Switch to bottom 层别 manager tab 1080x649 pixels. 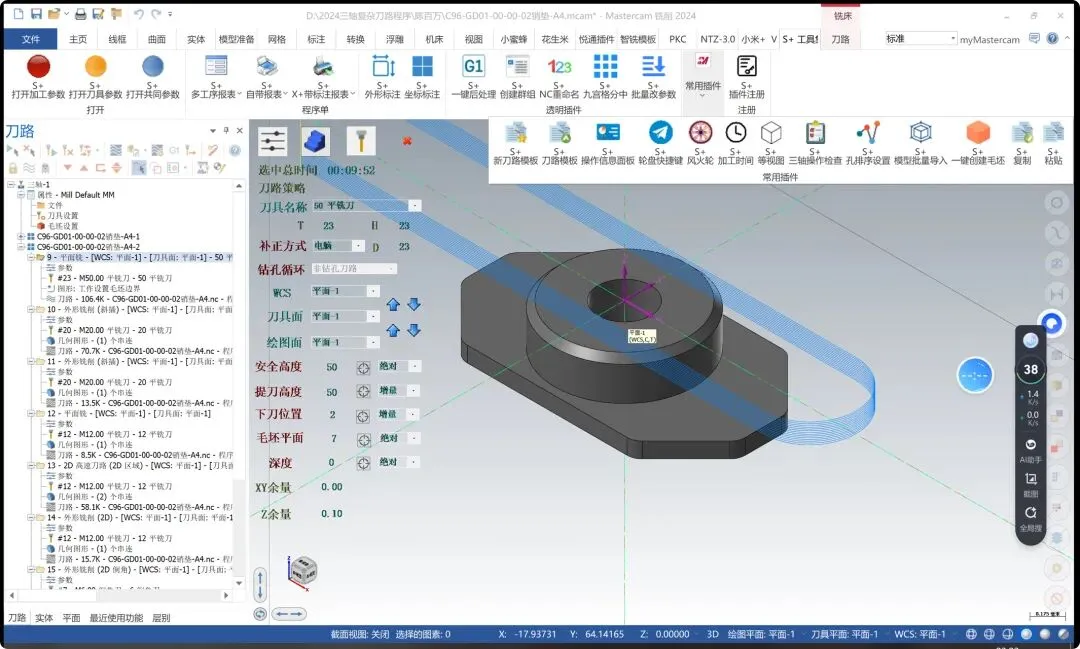coord(160,618)
